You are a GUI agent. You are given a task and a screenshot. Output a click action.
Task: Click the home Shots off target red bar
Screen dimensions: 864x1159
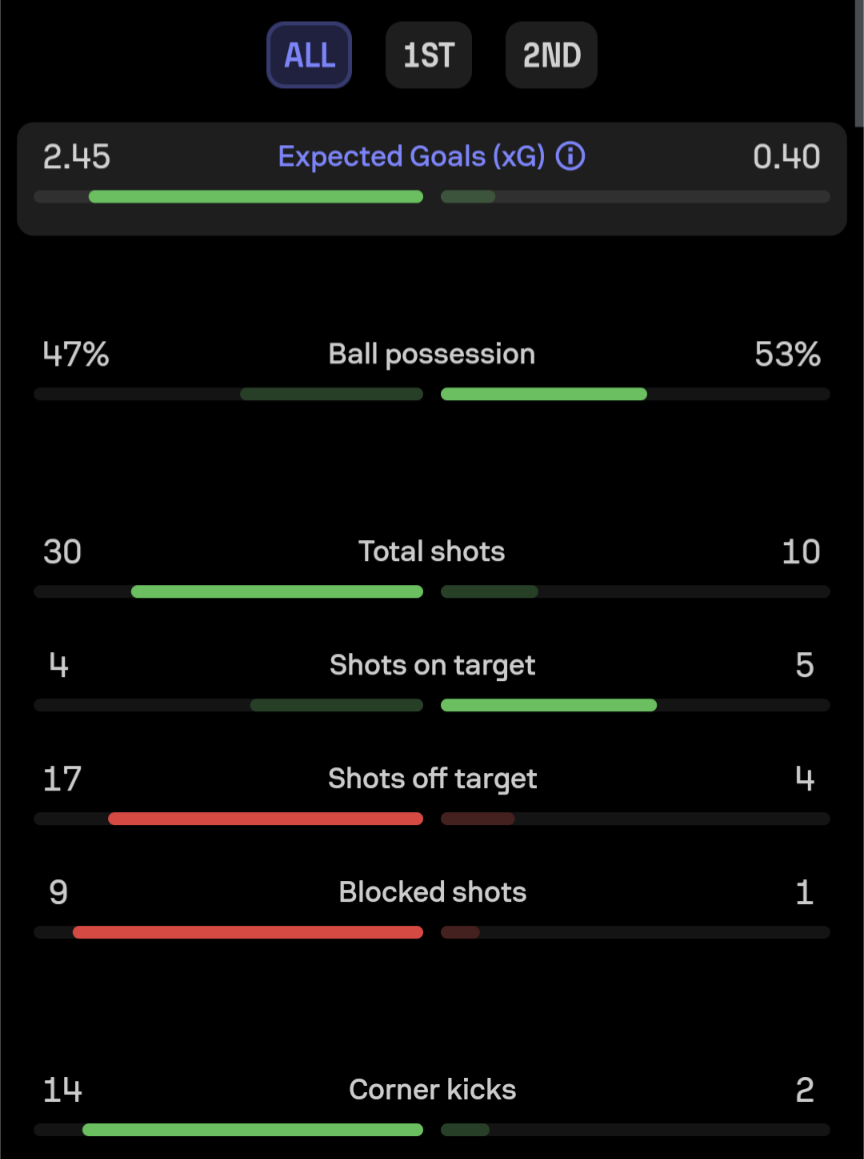pyautogui.click(x=265, y=818)
